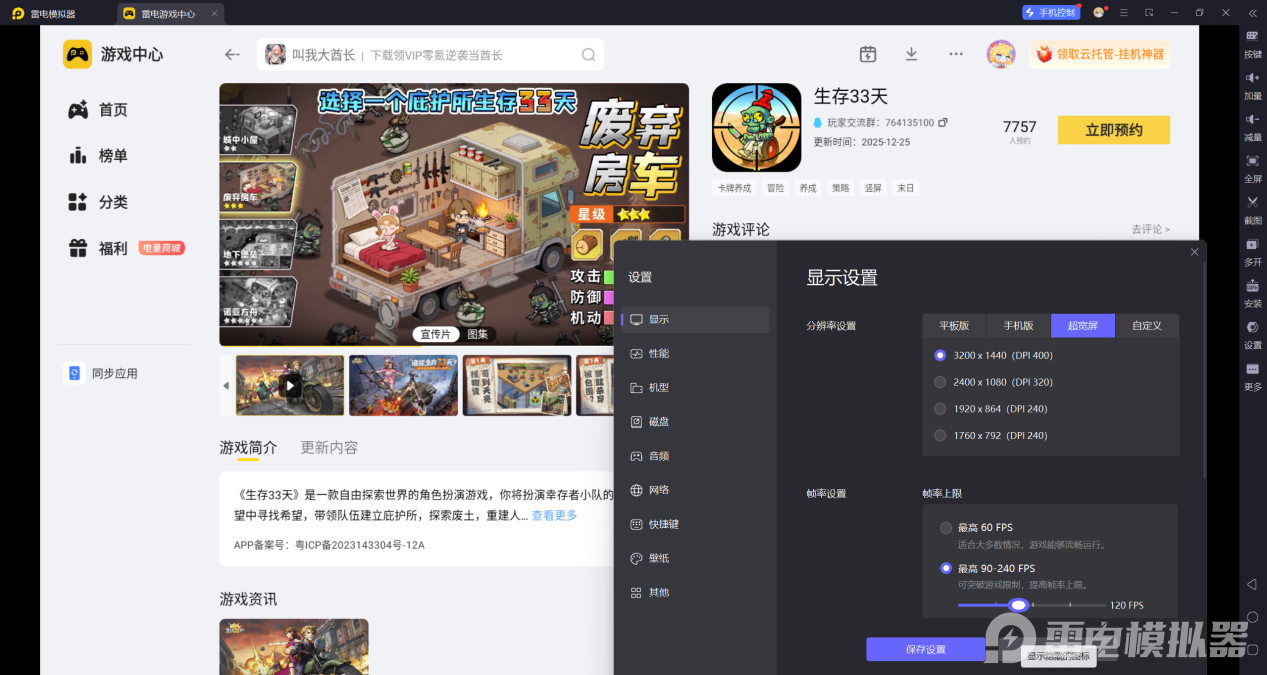Switch to 超宽屏 resolution tab

coord(1083,326)
